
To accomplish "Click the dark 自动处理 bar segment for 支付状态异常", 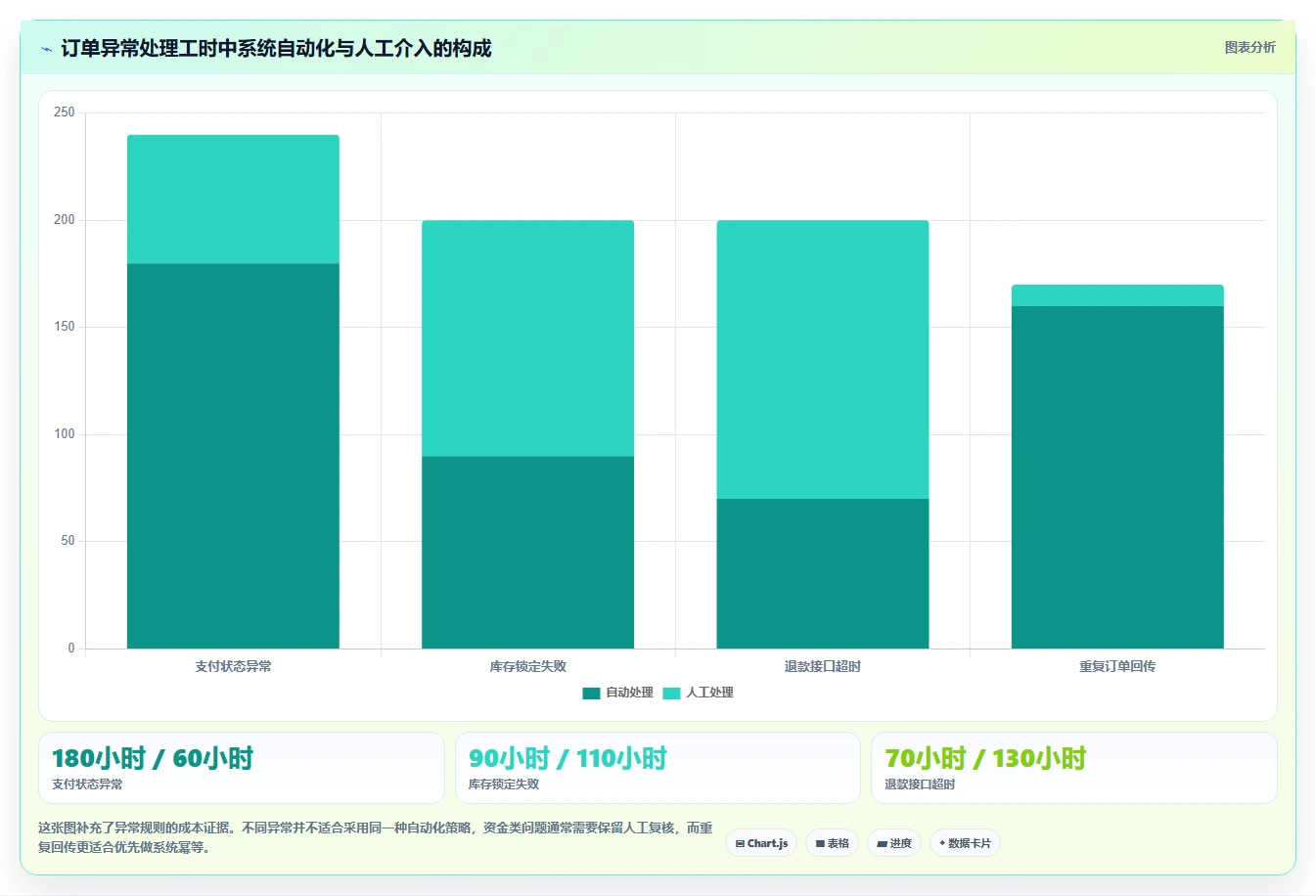I will (x=233, y=456).
